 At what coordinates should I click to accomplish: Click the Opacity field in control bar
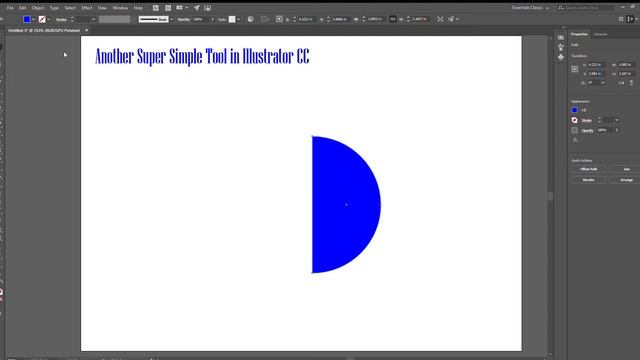[x=200, y=19]
